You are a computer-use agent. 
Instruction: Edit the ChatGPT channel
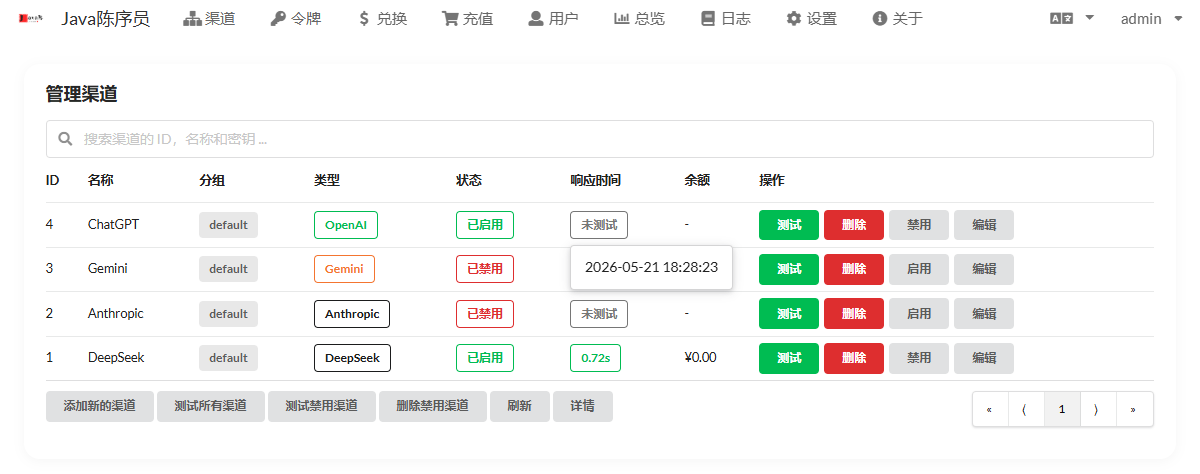click(984, 225)
